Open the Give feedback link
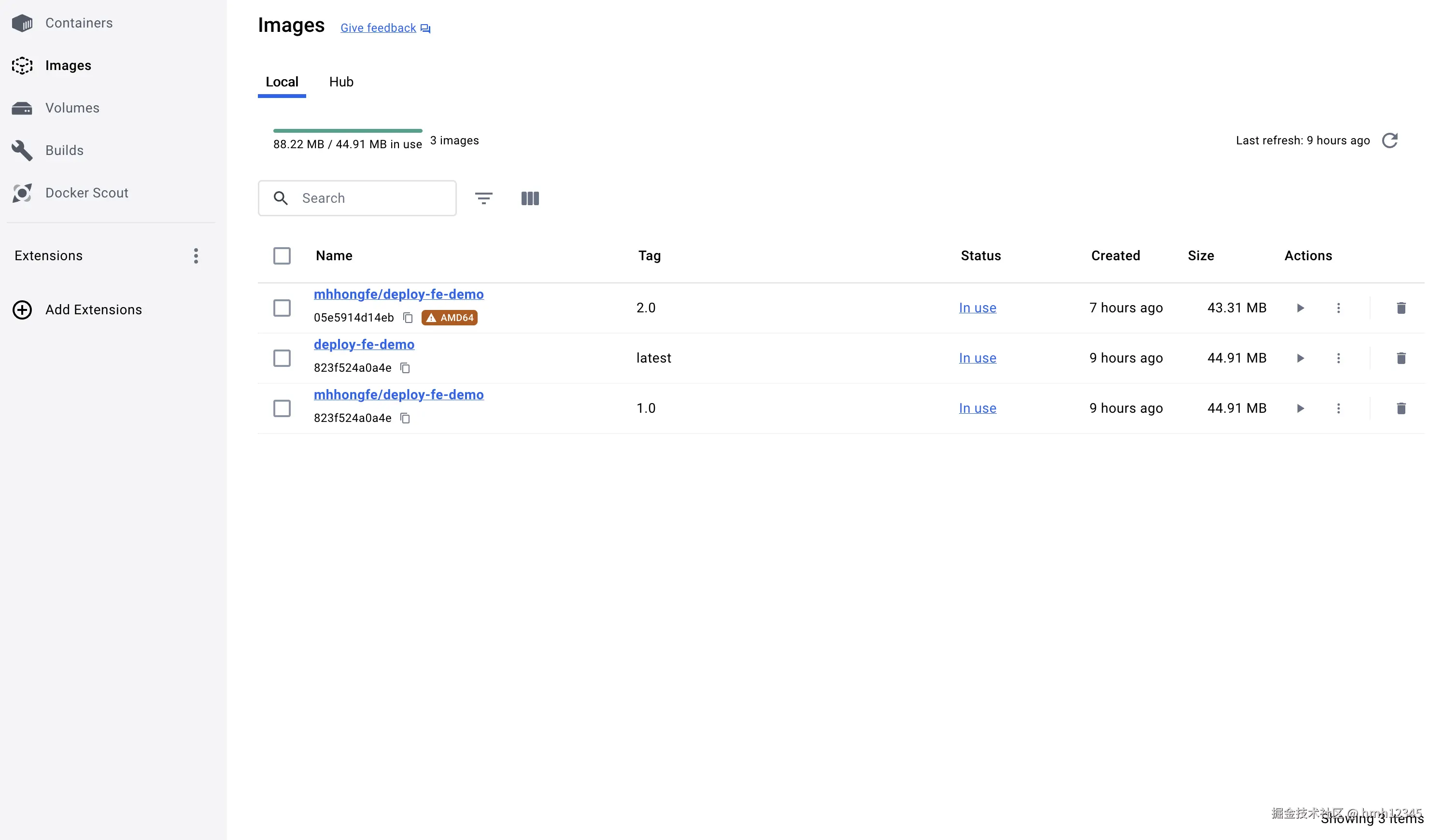This screenshot has height=840, width=1442. (378, 28)
